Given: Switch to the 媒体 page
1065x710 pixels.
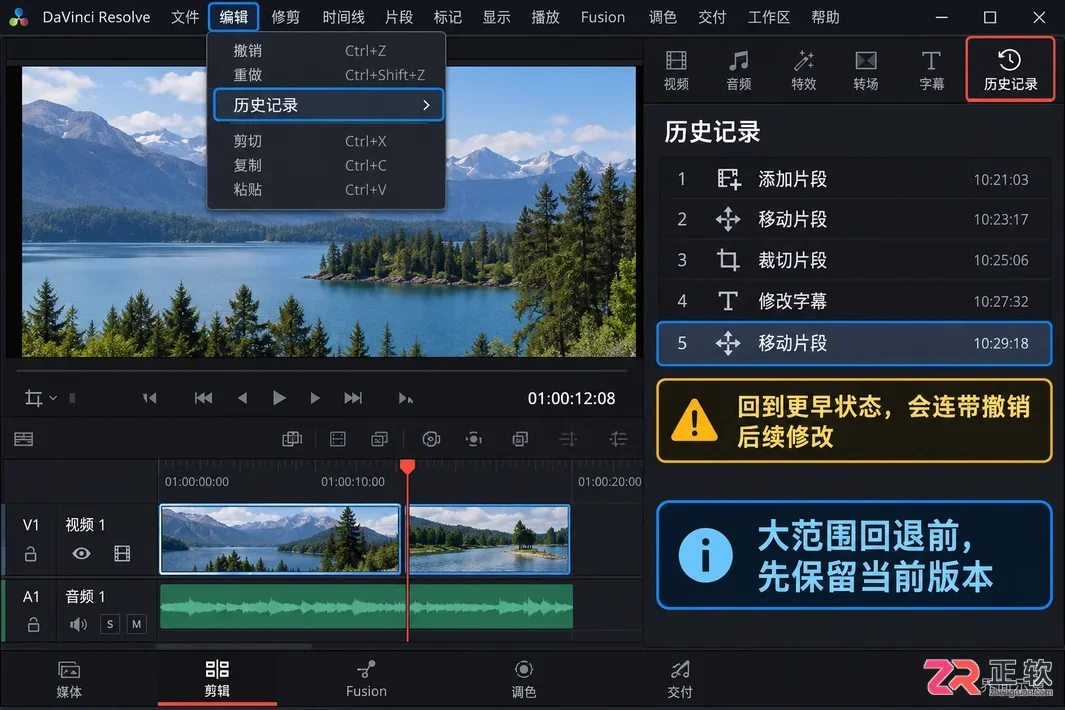Looking at the screenshot, I should point(69,679).
